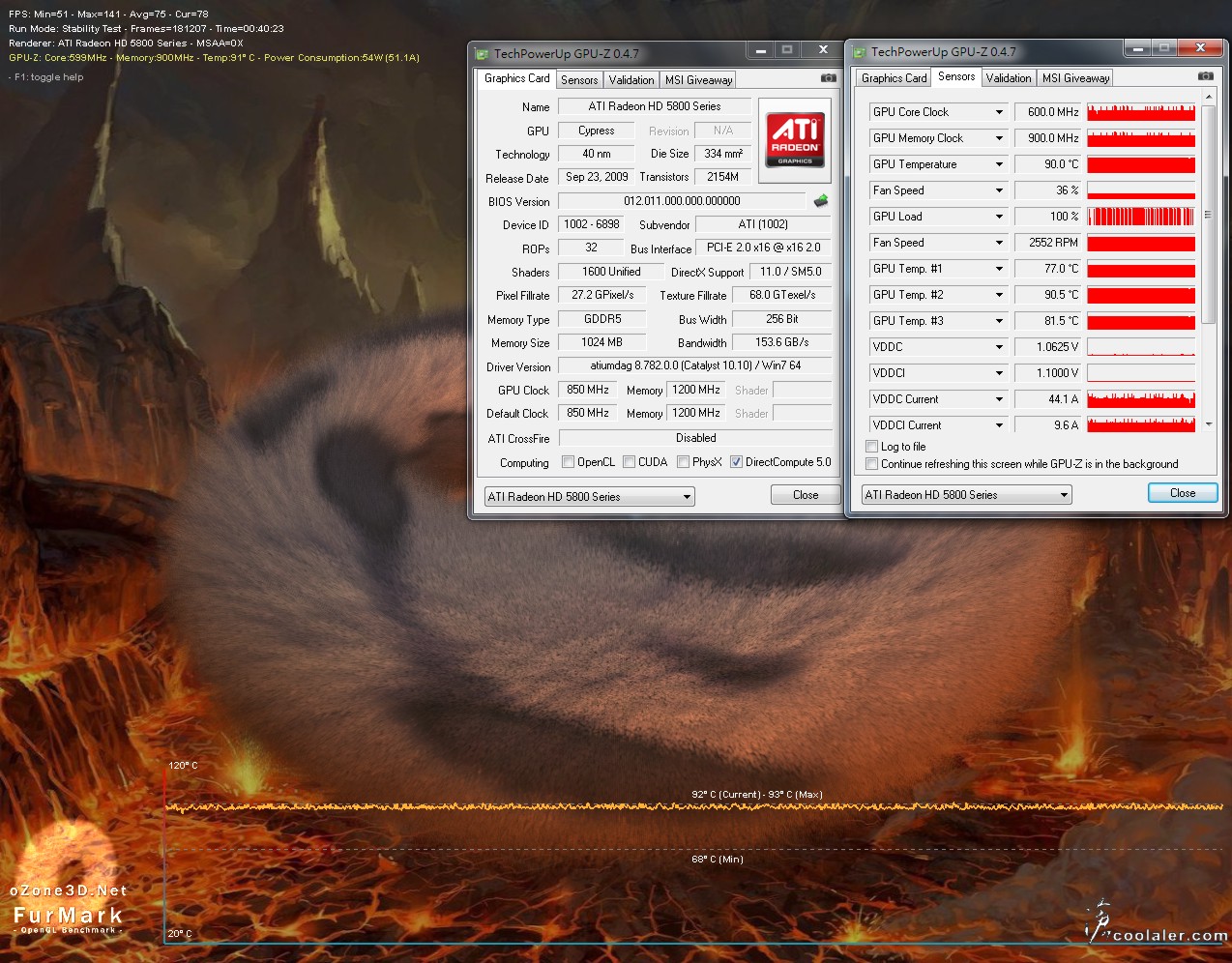The image size is (1232, 963).
Task: Select Graphics Card tab in left GPU-Z window
Action: tap(516, 78)
